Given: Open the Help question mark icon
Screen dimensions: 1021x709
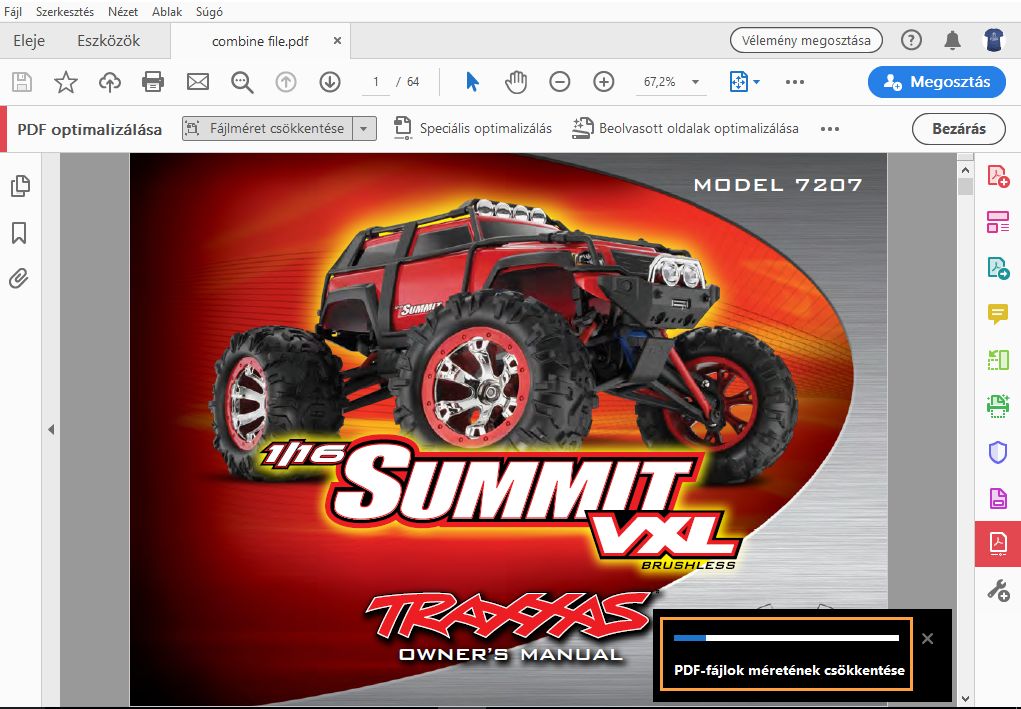Looking at the screenshot, I should click(911, 40).
